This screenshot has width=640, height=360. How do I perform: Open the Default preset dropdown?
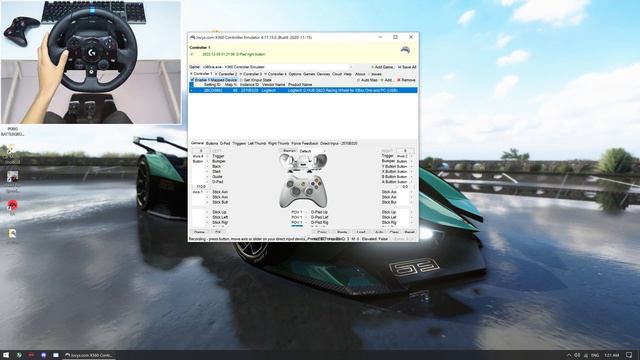coord(312,151)
